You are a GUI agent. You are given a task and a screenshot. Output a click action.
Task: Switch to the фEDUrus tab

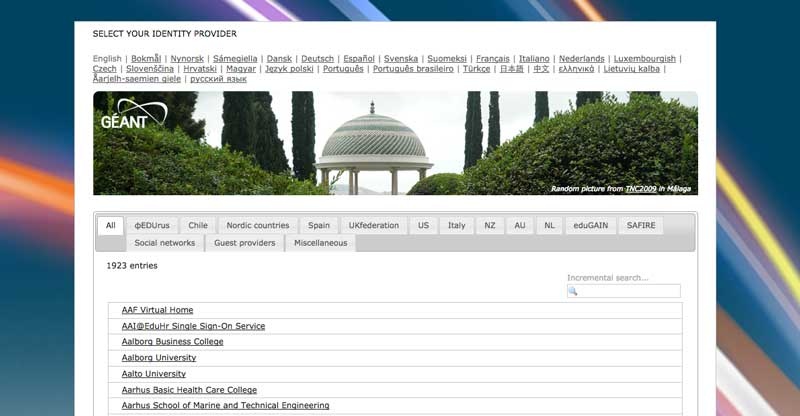point(152,226)
